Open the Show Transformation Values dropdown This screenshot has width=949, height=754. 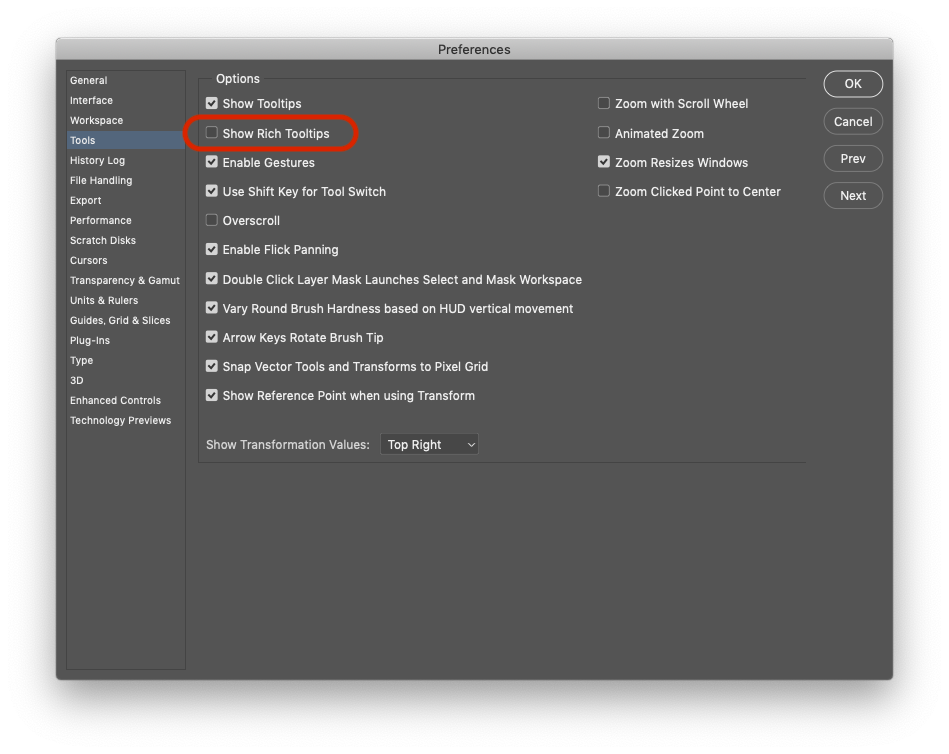pos(429,444)
